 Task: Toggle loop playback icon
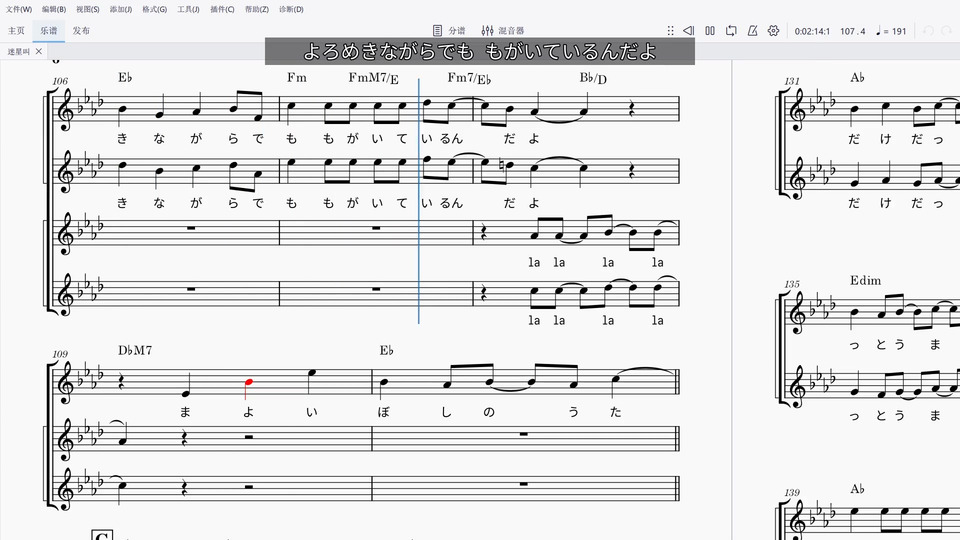(x=731, y=31)
